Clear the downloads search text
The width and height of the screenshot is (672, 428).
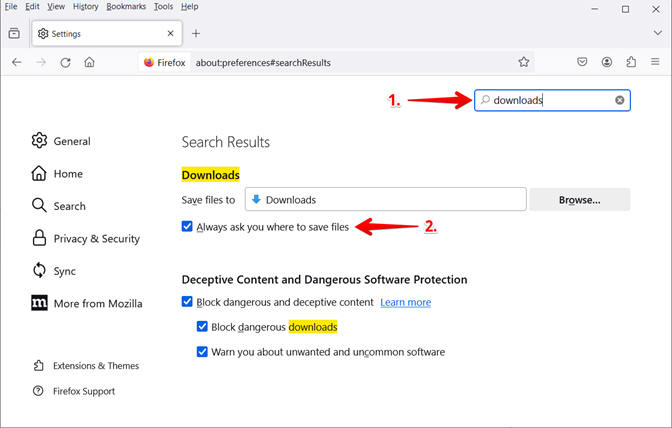click(620, 100)
